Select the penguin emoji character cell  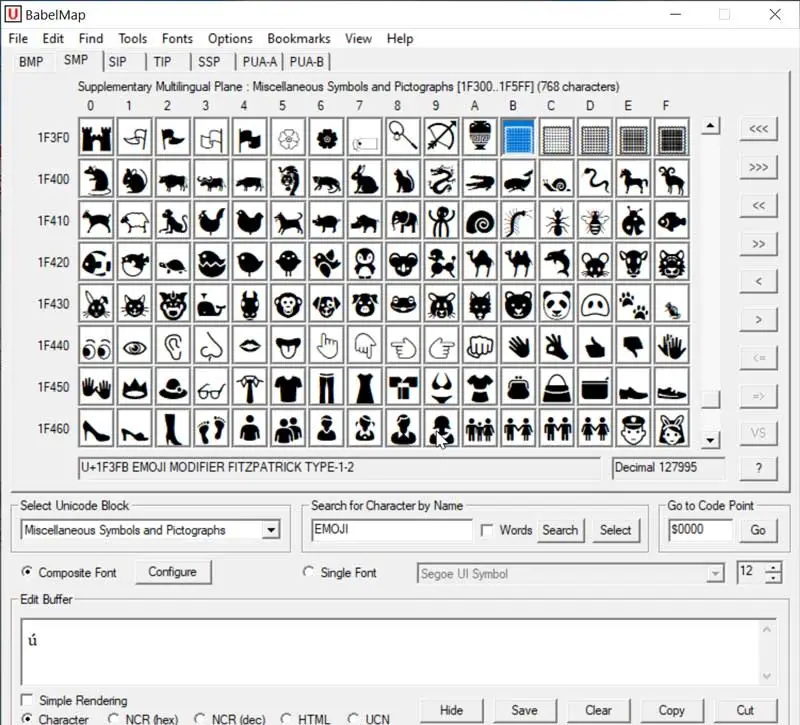pos(364,262)
